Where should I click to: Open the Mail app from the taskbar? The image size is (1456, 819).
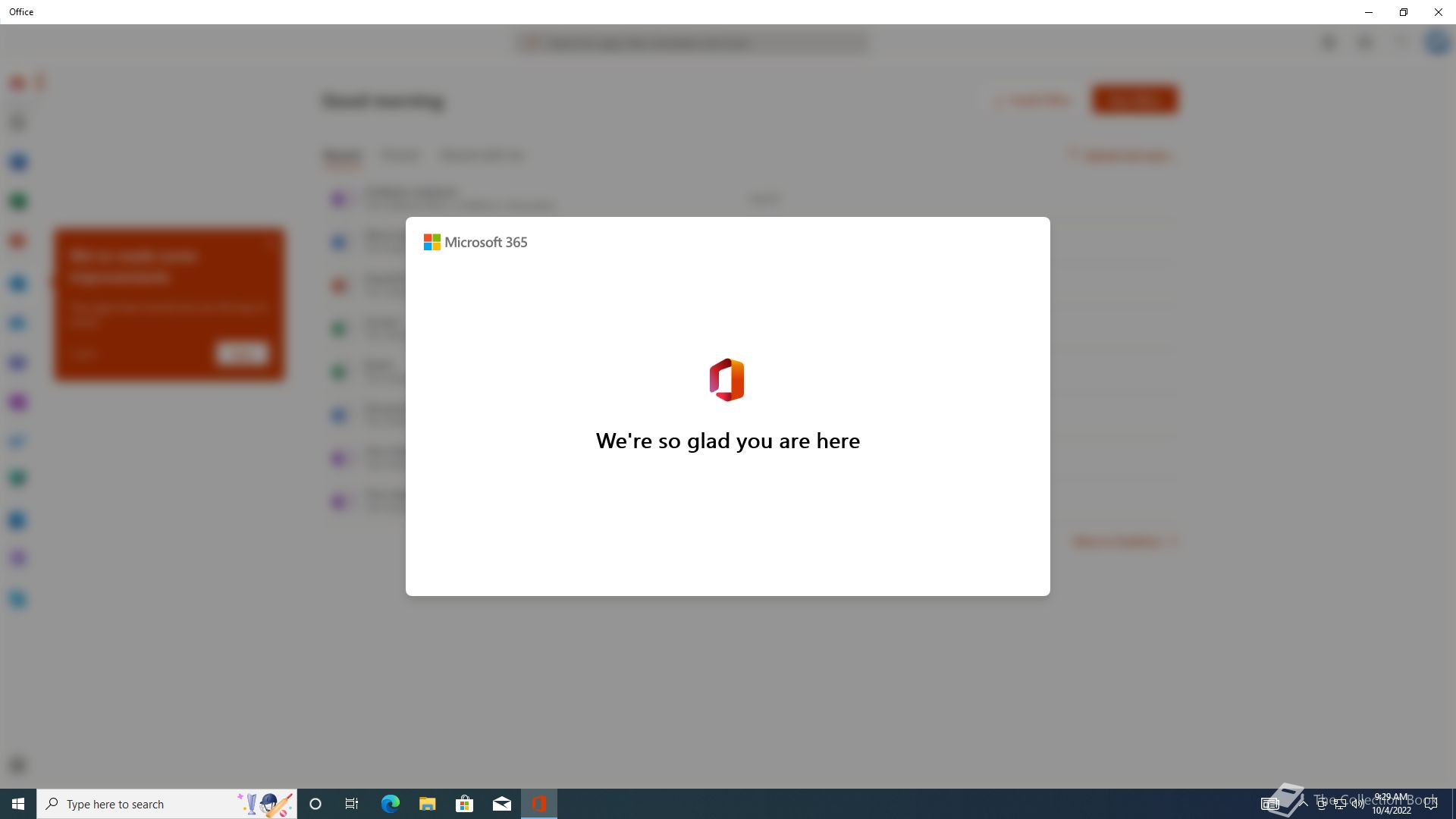tap(501, 804)
